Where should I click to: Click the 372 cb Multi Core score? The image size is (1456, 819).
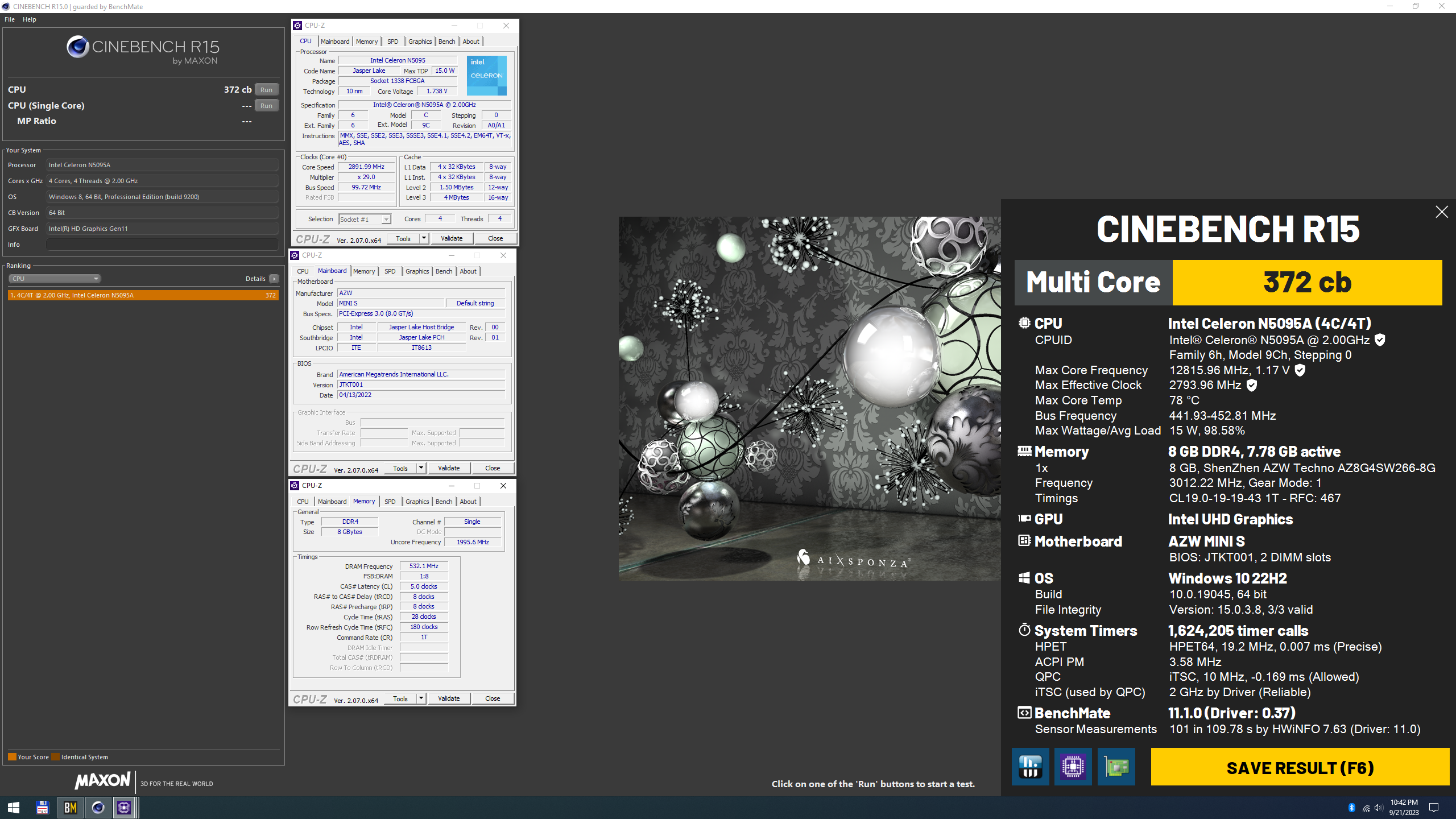pyautogui.click(x=1307, y=283)
